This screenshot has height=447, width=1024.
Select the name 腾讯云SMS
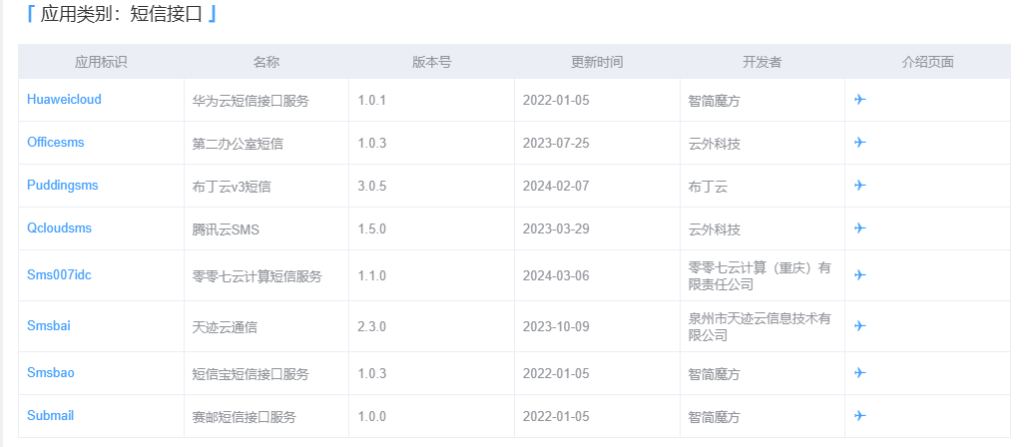[x=226, y=230]
